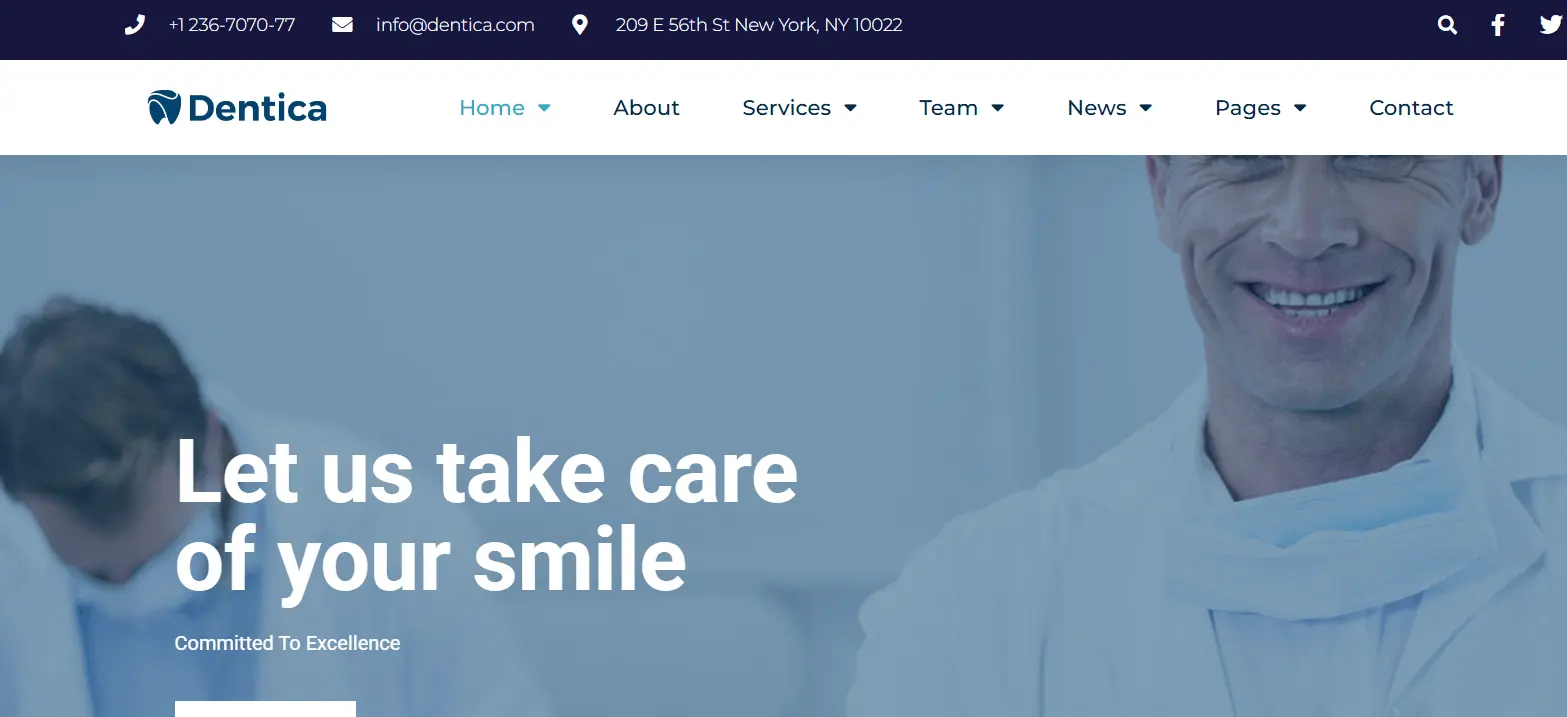1567x717 pixels.
Task: Click the phone number +1 236-7070-77
Action: (232, 25)
